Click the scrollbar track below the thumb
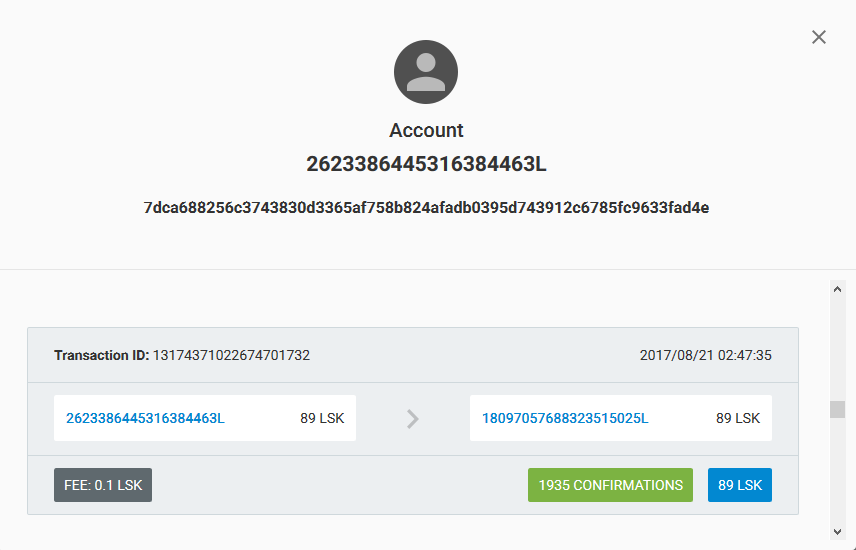Screen dimensions: 856x550 [x=837, y=470]
